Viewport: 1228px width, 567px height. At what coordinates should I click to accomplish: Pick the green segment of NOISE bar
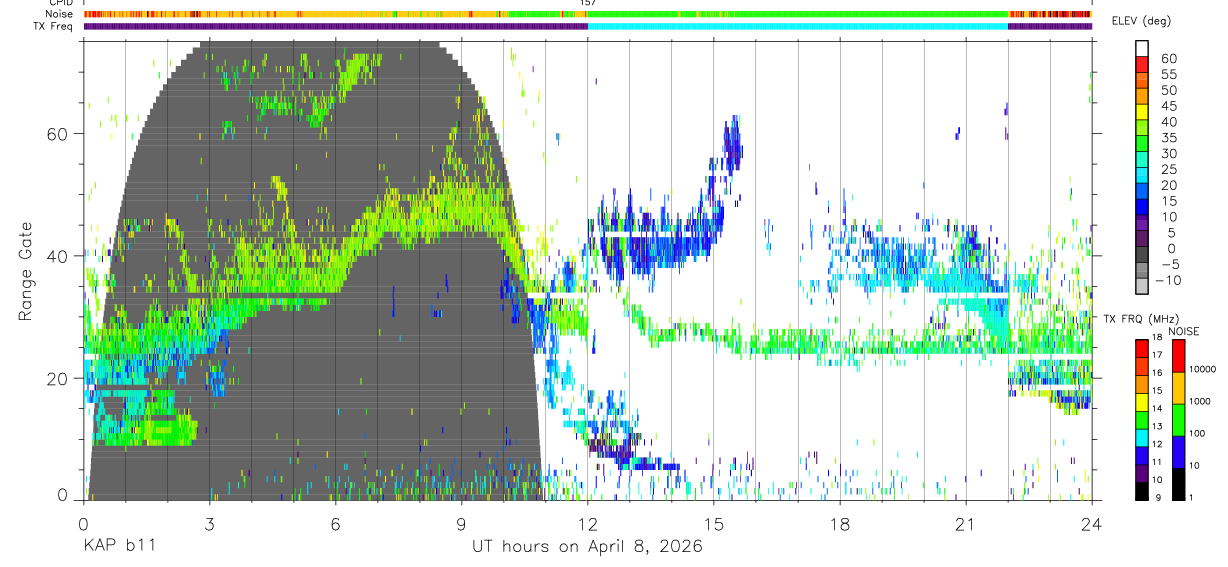[x=1178, y=419]
